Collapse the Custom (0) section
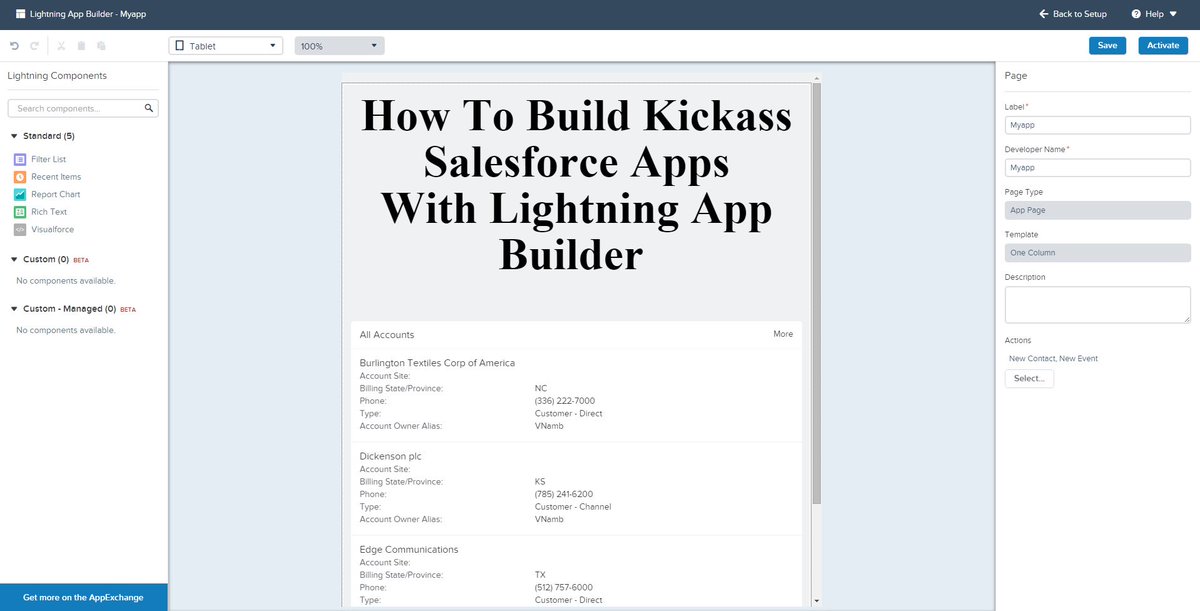Image resolution: width=1200 pixels, height=611 pixels. tap(14, 259)
